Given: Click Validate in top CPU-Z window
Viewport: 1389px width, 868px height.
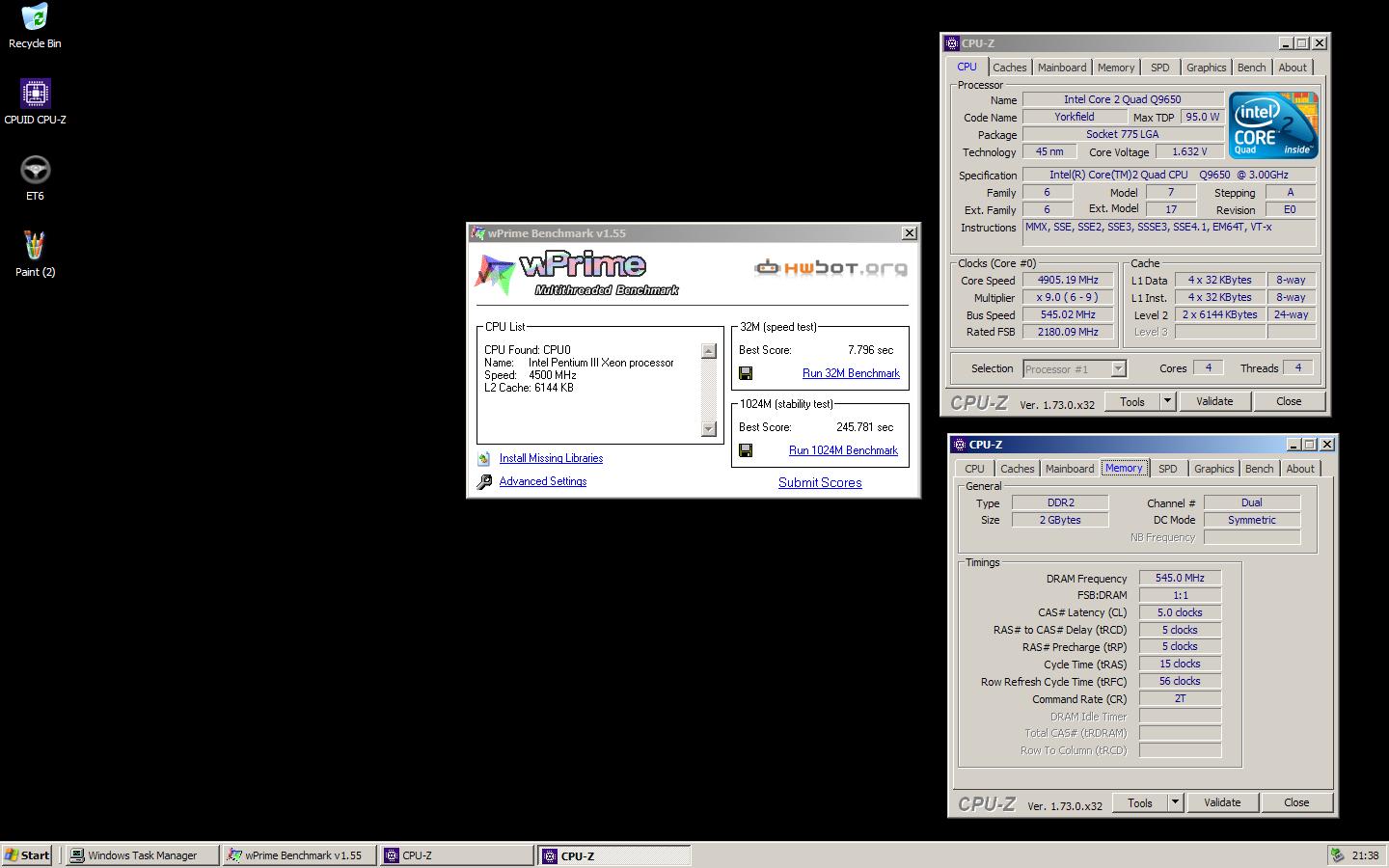Looking at the screenshot, I should [1214, 401].
